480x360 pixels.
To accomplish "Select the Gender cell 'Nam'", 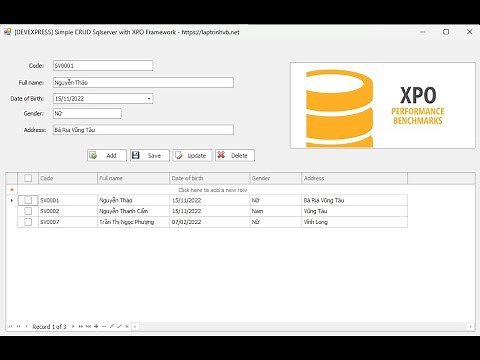I will click(x=276, y=211).
